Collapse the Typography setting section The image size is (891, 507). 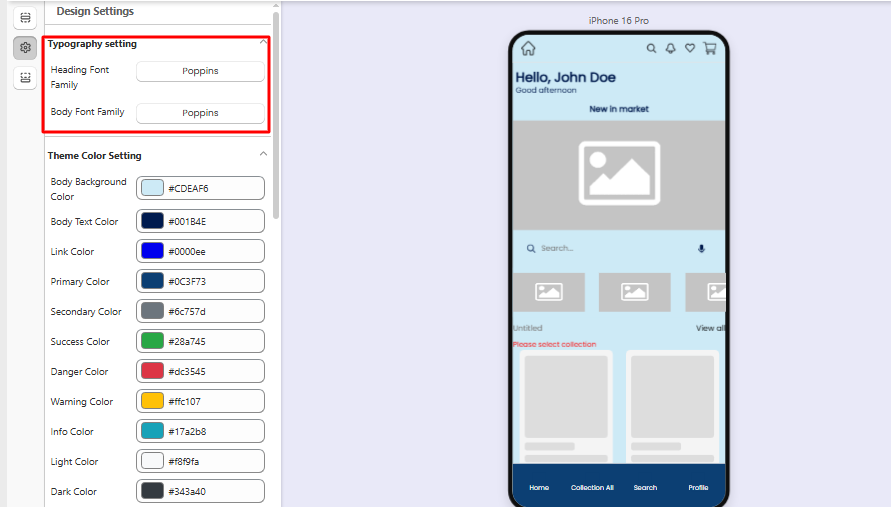(263, 43)
